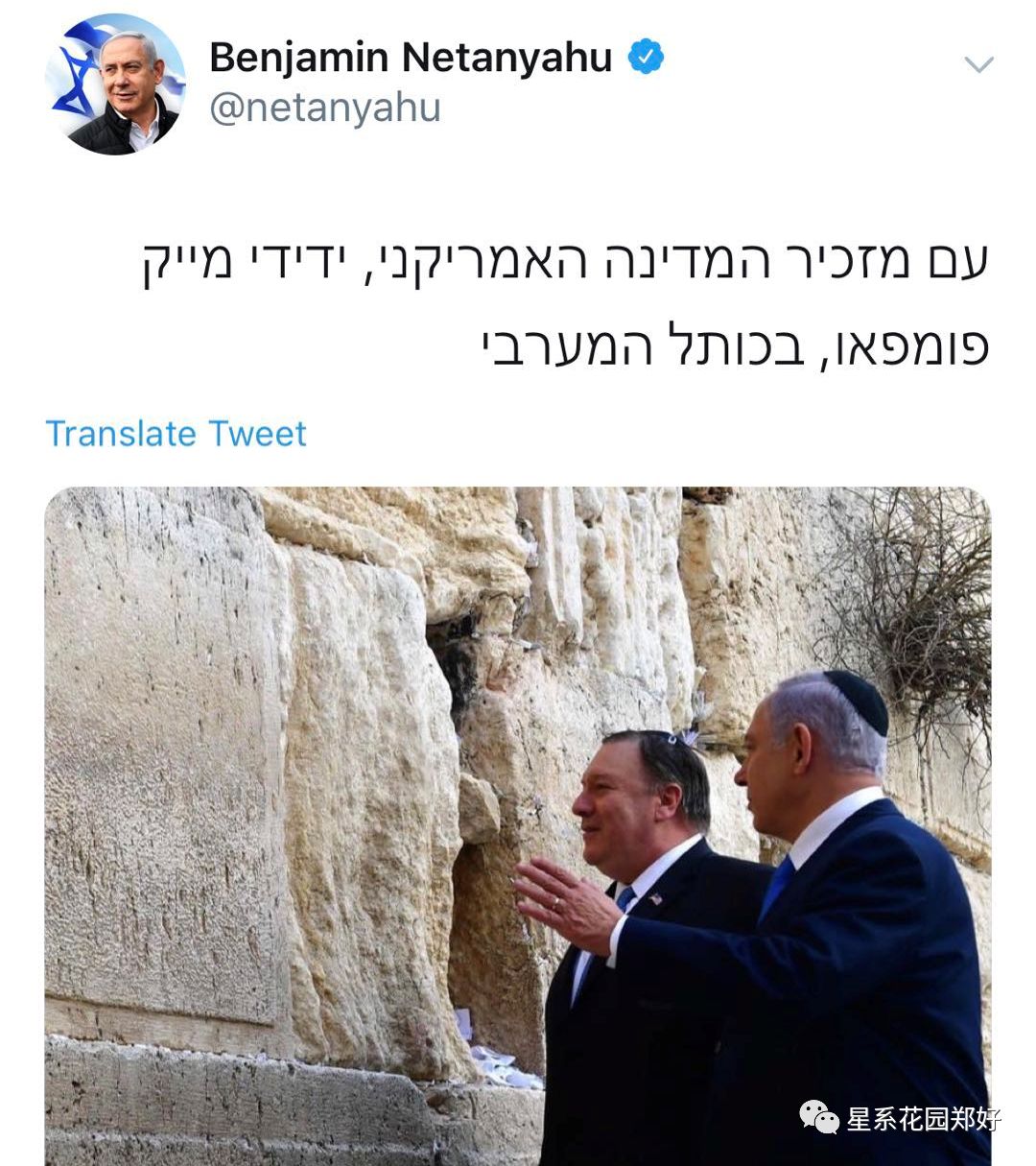Open Benjamin Netanyahu's round profile avatar
Screen dimensions: 1036x1166
[115, 84]
